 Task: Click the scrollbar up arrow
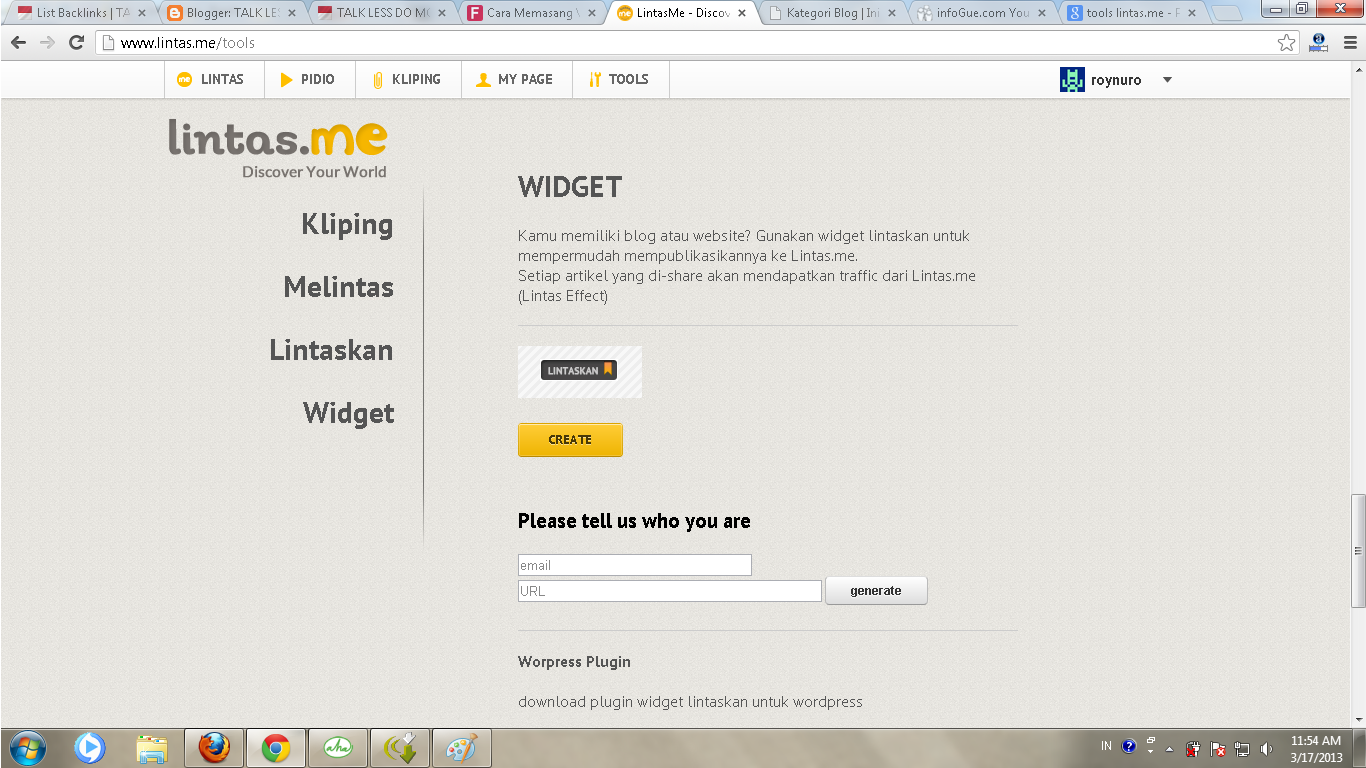(x=1357, y=68)
